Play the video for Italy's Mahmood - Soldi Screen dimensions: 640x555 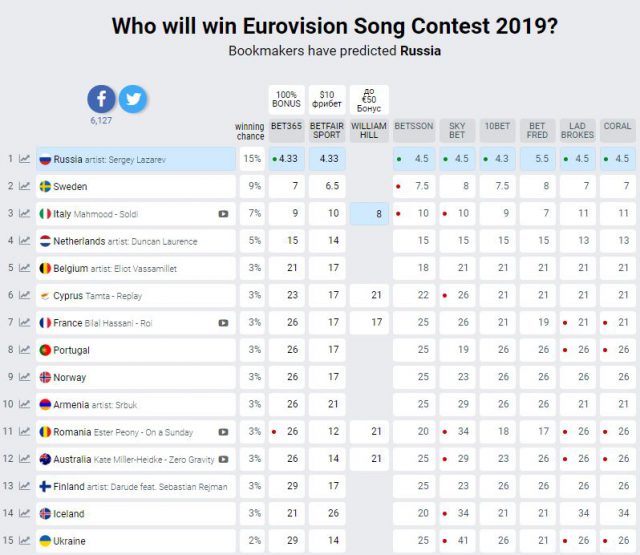pos(223,214)
